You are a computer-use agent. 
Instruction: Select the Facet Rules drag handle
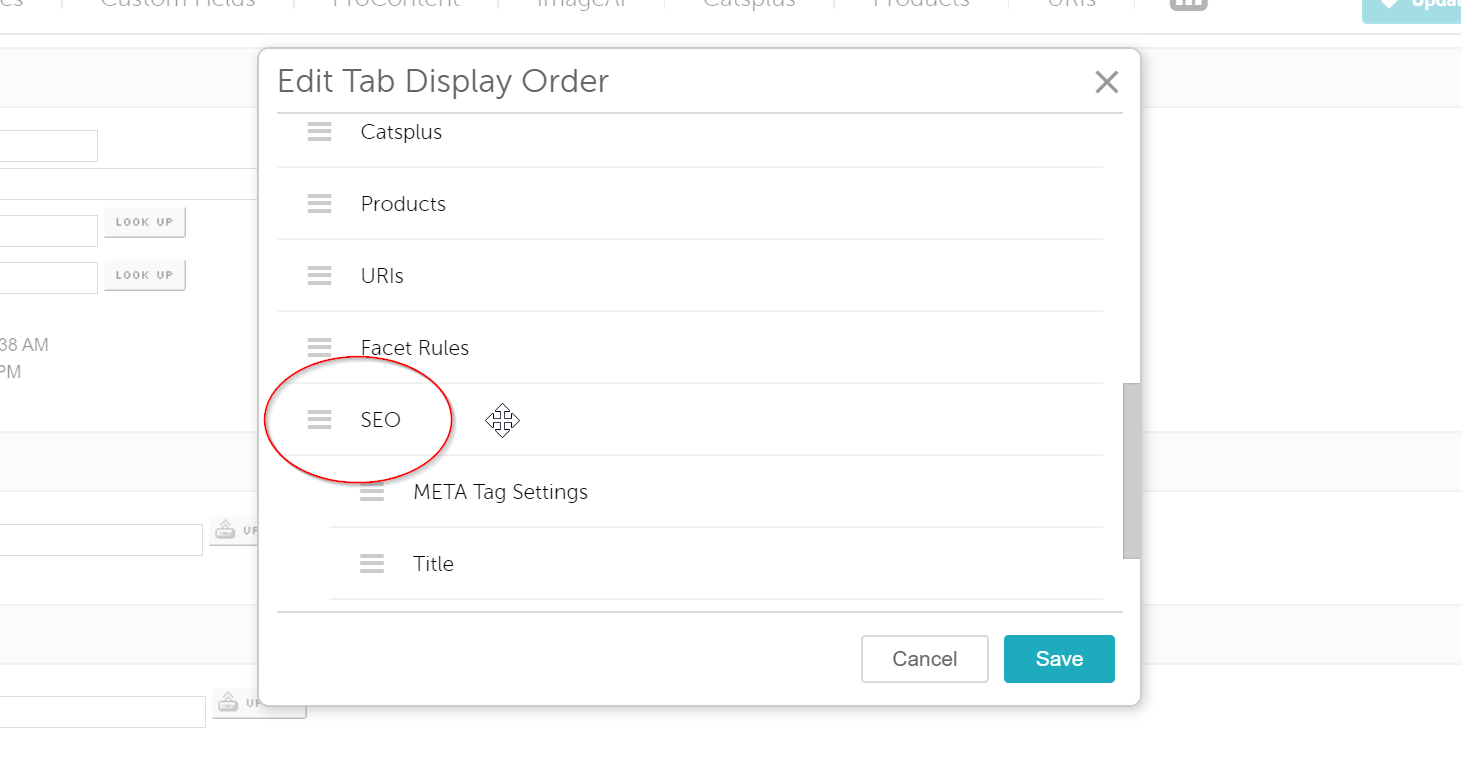[x=319, y=348]
